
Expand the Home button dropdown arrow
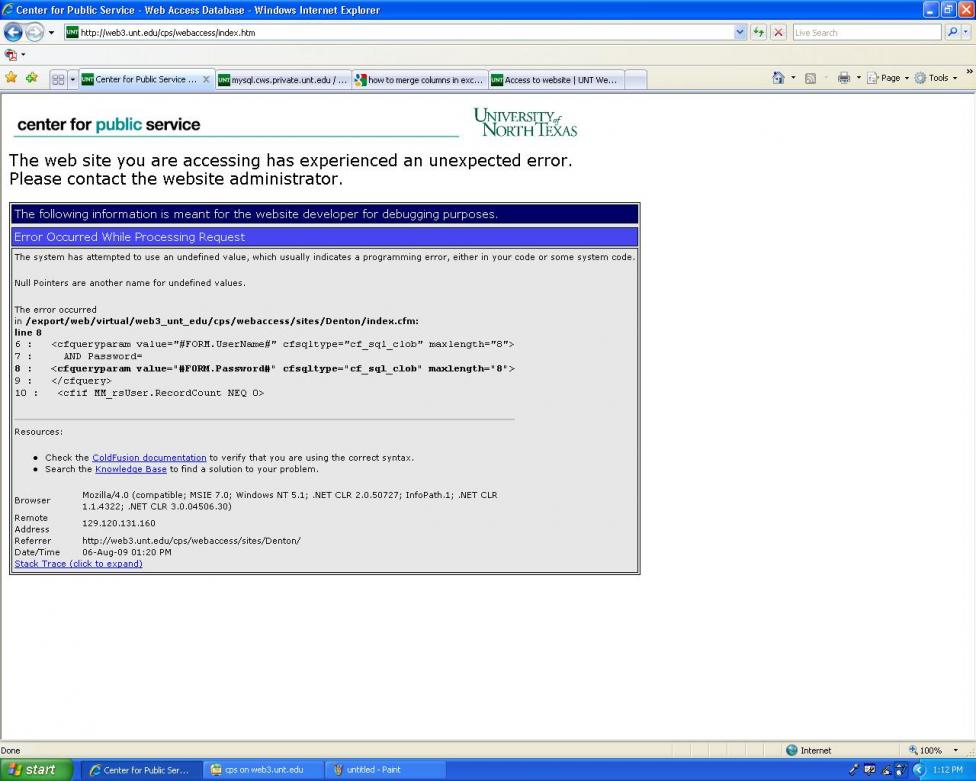(793, 78)
